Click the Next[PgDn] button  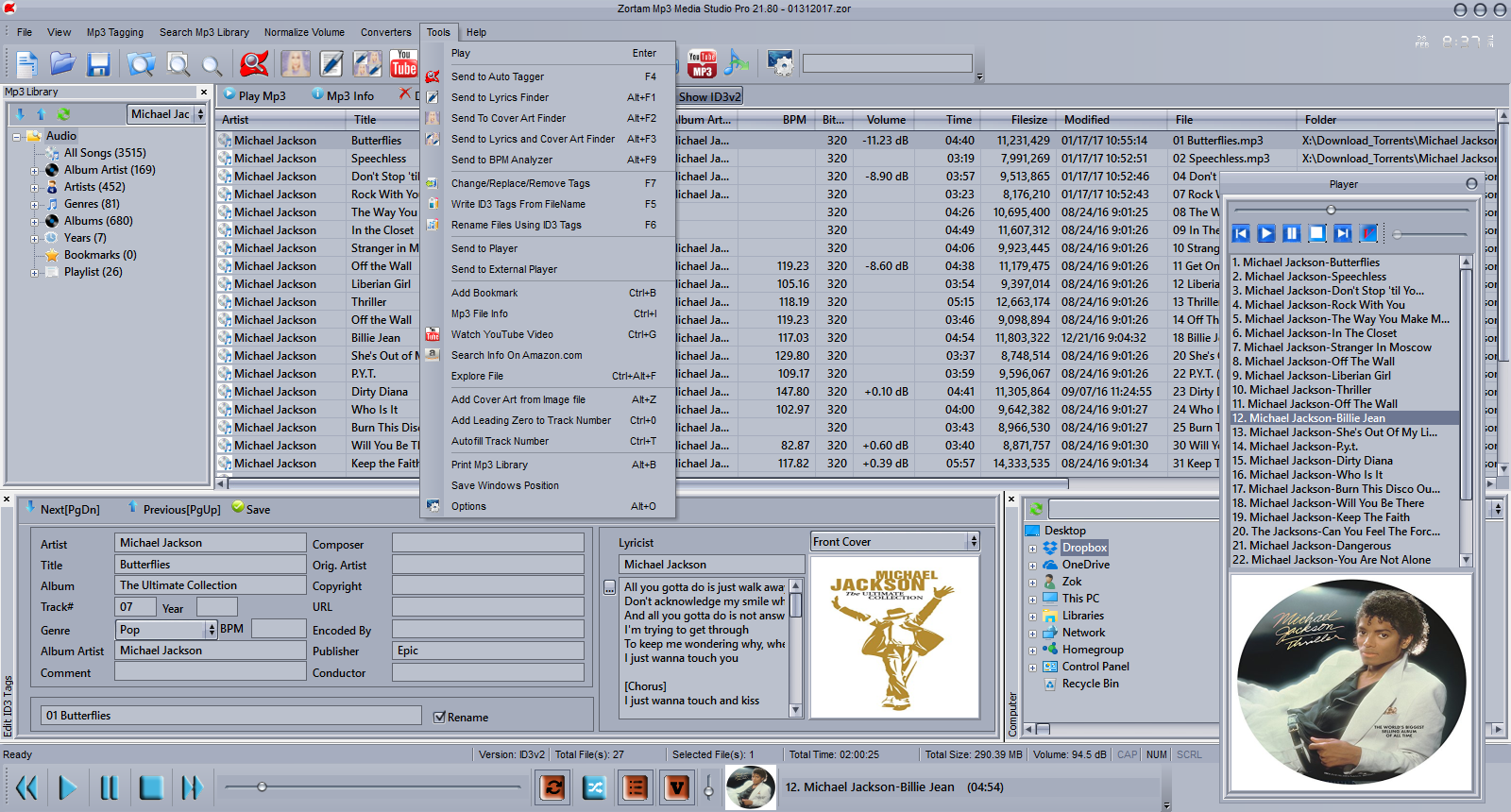point(61,509)
